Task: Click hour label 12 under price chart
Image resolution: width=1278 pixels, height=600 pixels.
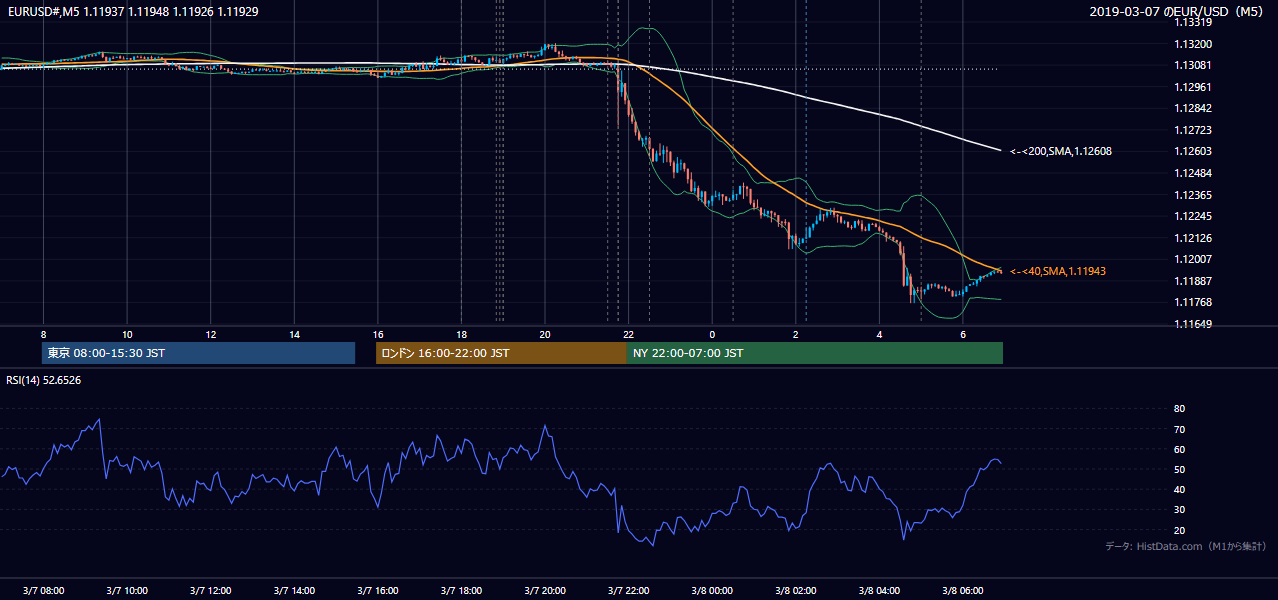Action: tap(210, 334)
